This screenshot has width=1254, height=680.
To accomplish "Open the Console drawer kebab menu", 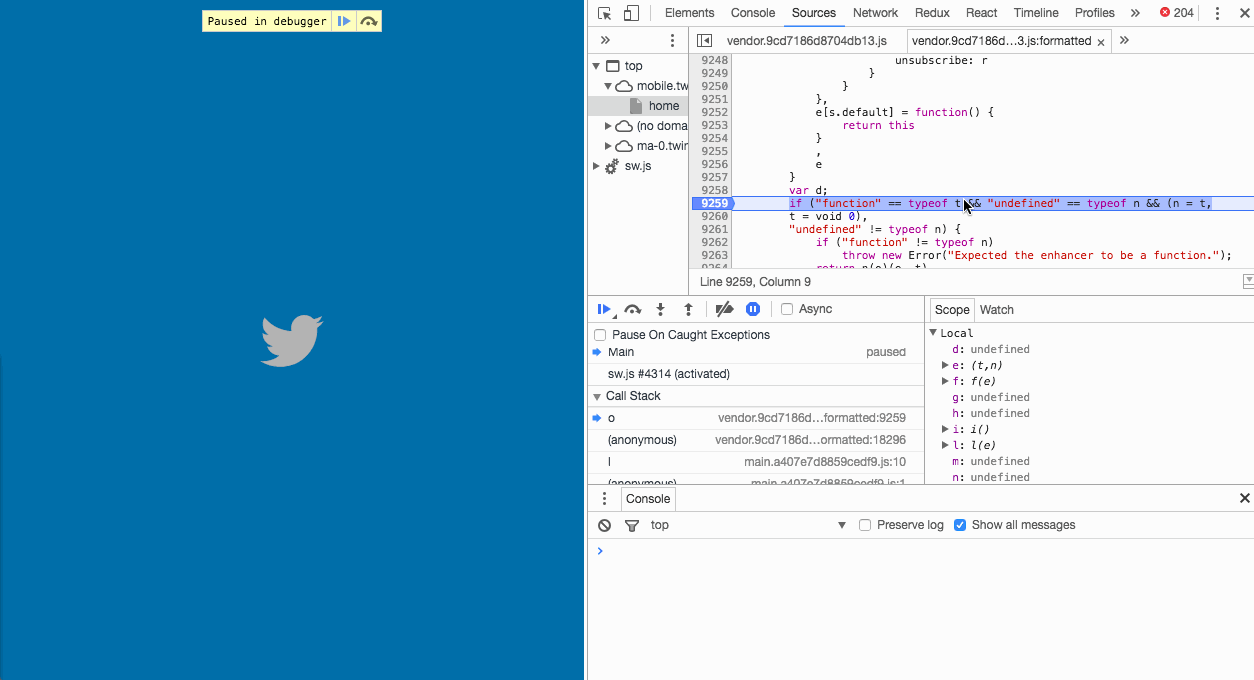I will click(604, 499).
